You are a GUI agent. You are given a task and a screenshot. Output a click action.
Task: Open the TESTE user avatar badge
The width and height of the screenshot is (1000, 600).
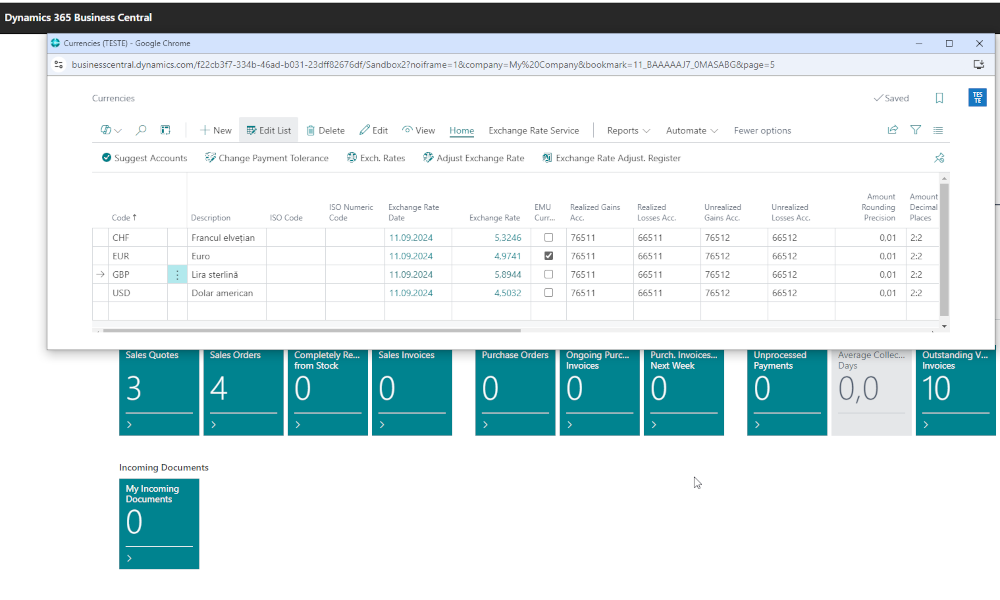(x=977, y=98)
